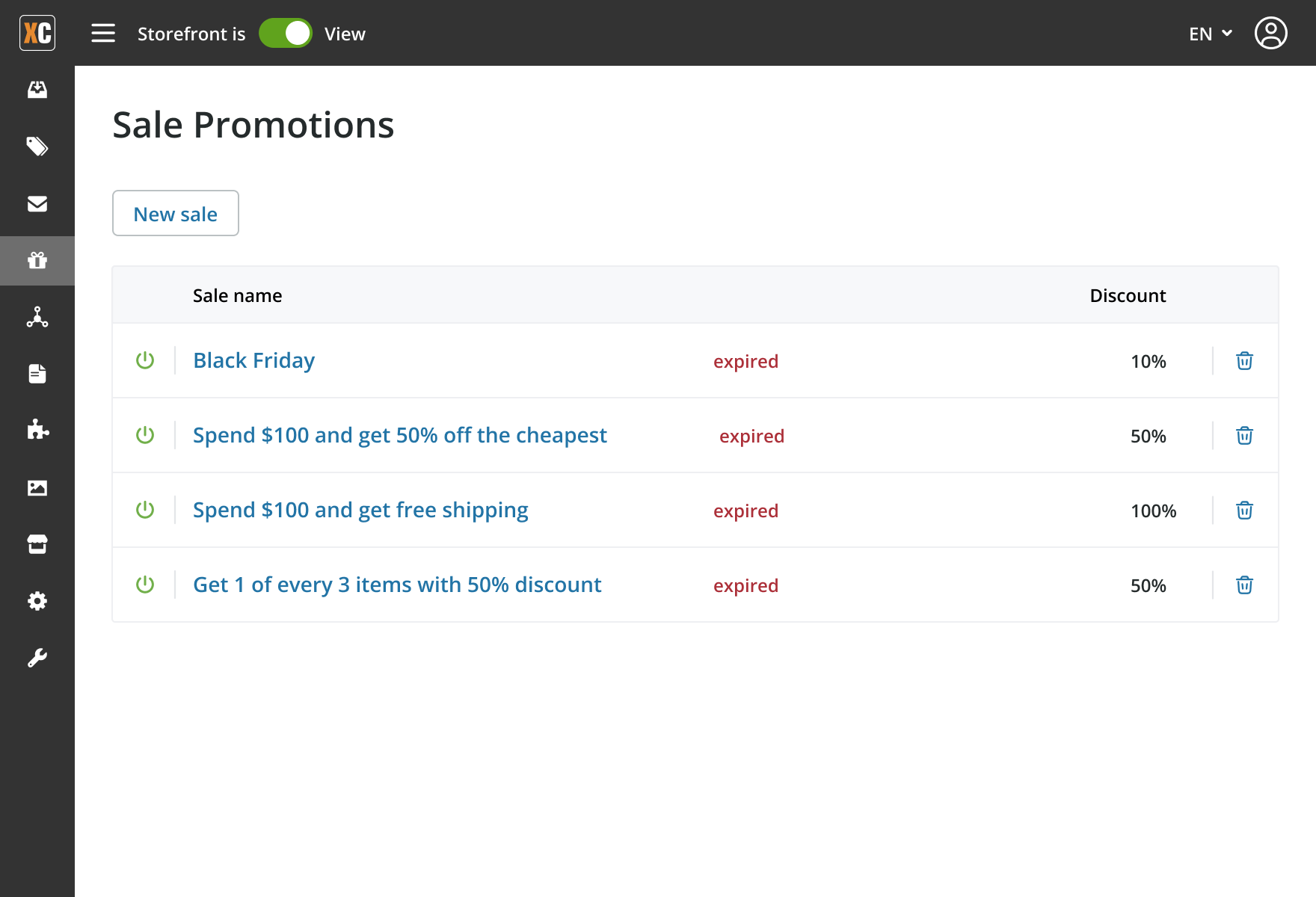
Task: Enable the free shipping promotion power toggle
Action: 145,510
